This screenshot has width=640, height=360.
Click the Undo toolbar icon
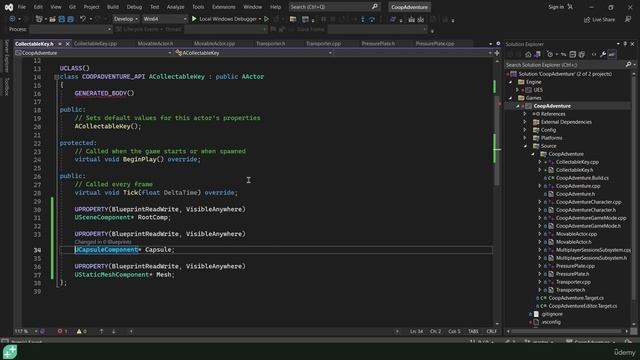(83, 19)
